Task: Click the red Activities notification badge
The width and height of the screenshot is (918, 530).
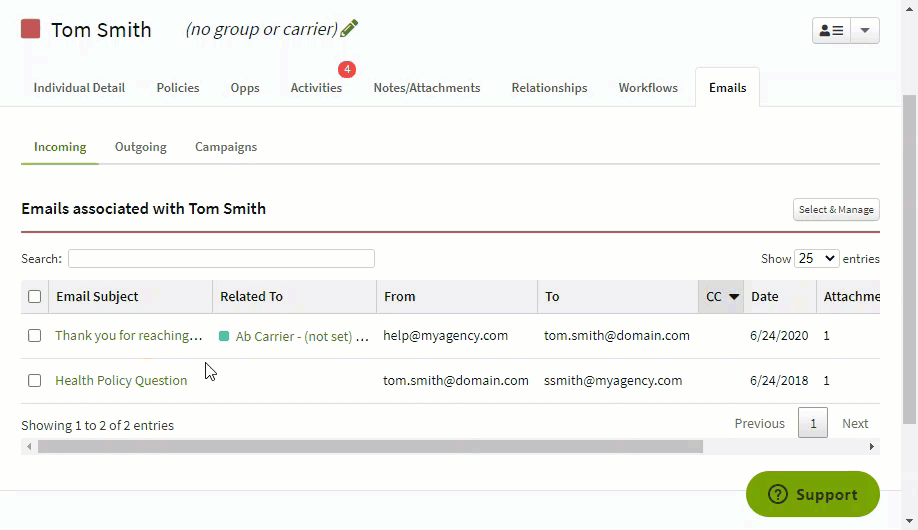Action: pyautogui.click(x=347, y=70)
